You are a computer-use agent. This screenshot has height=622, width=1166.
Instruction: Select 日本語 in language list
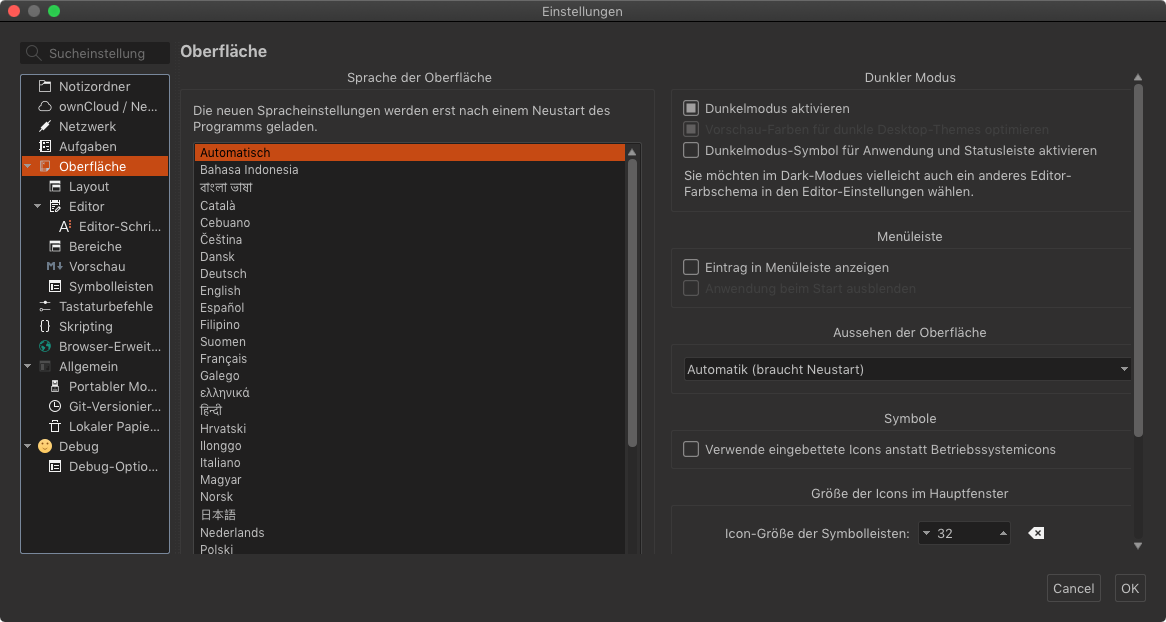point(410,515)
